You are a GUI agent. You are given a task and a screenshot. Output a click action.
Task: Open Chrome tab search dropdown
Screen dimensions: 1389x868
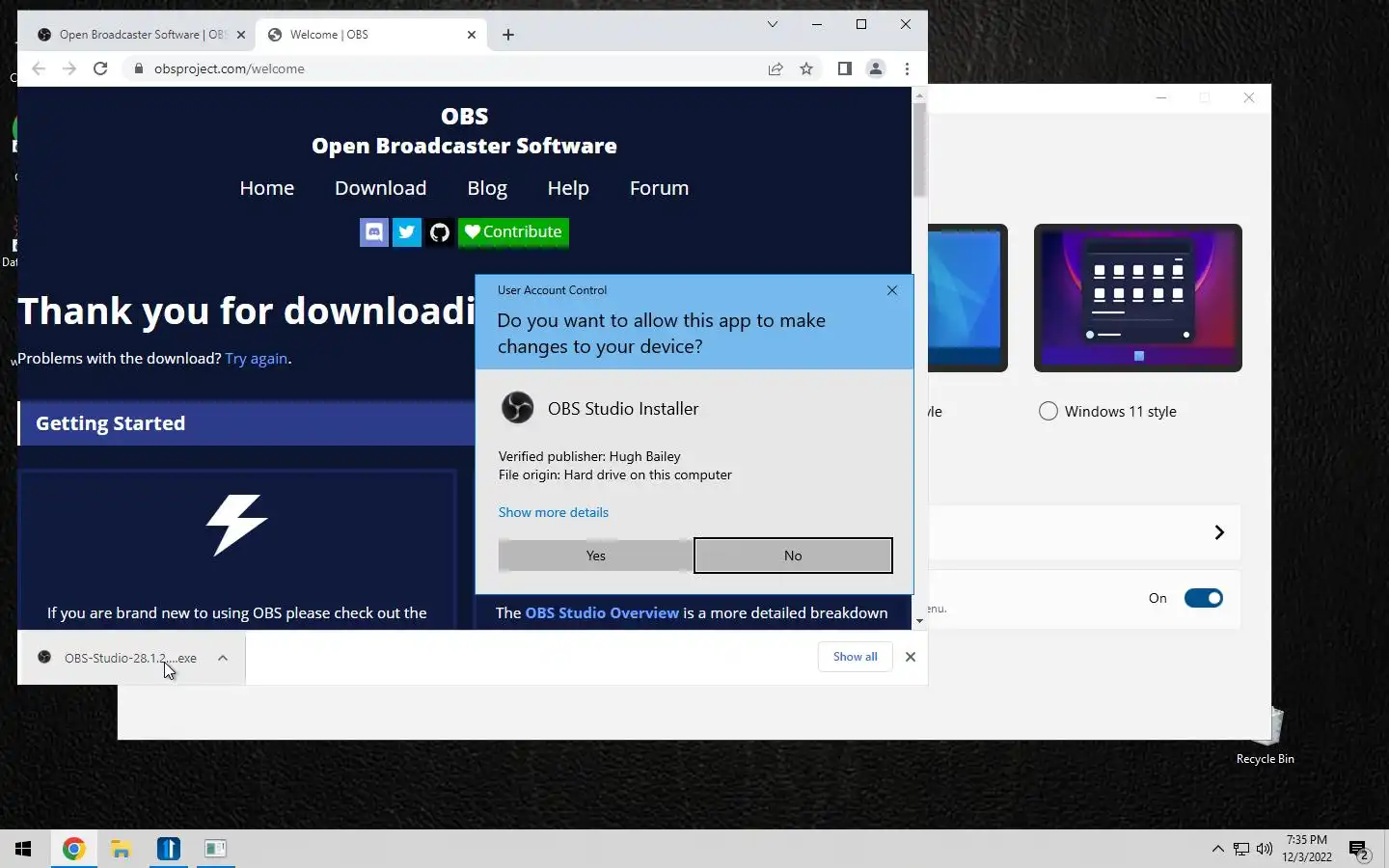point(773,24)
